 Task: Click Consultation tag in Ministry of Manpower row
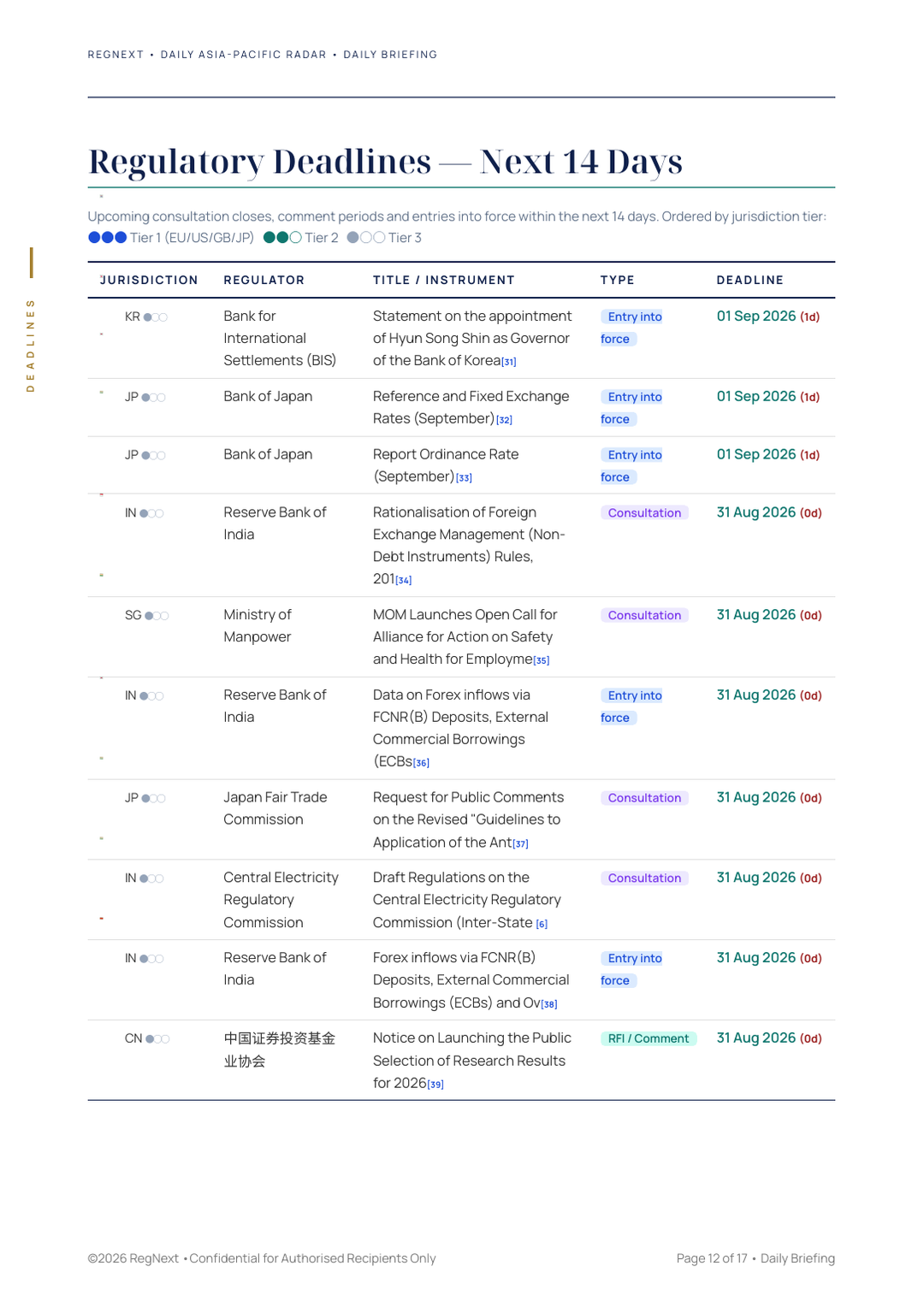pyautogui.click(x=644, y=616)
